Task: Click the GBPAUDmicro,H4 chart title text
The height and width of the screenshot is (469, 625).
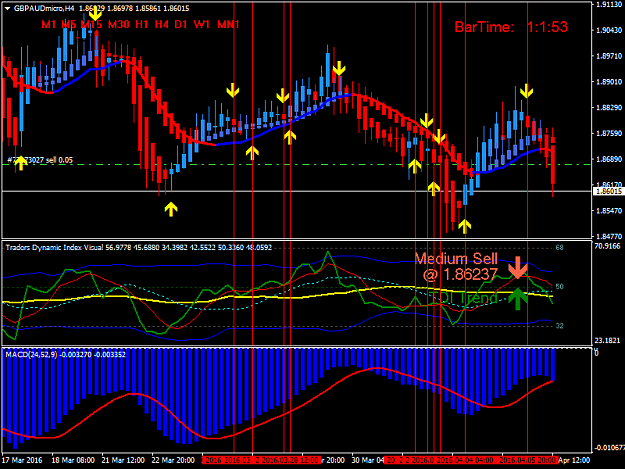Action: [44, 8]
